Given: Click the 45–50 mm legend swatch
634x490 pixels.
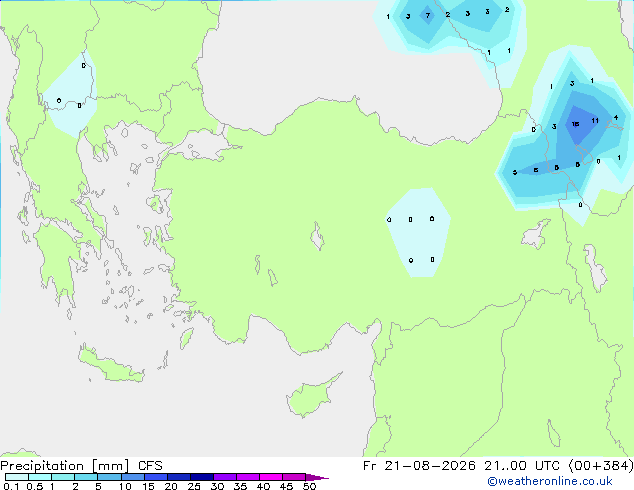Looking at the screenshot, I should (x=294, y=477).
